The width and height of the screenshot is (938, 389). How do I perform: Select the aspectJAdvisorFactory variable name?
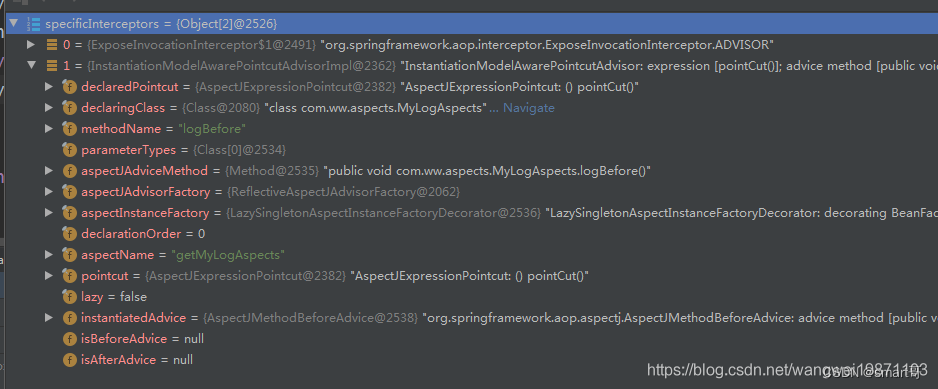[146, 192]
